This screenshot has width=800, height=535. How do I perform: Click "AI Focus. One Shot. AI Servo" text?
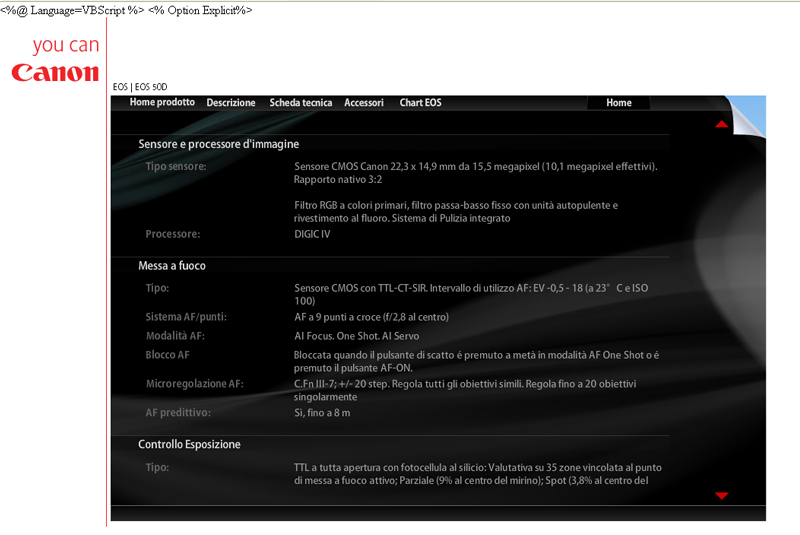357,336
